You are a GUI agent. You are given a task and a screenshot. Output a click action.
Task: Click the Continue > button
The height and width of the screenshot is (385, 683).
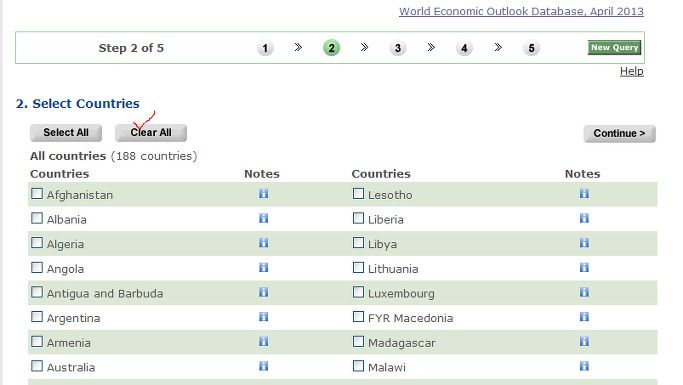pos(619,134)
